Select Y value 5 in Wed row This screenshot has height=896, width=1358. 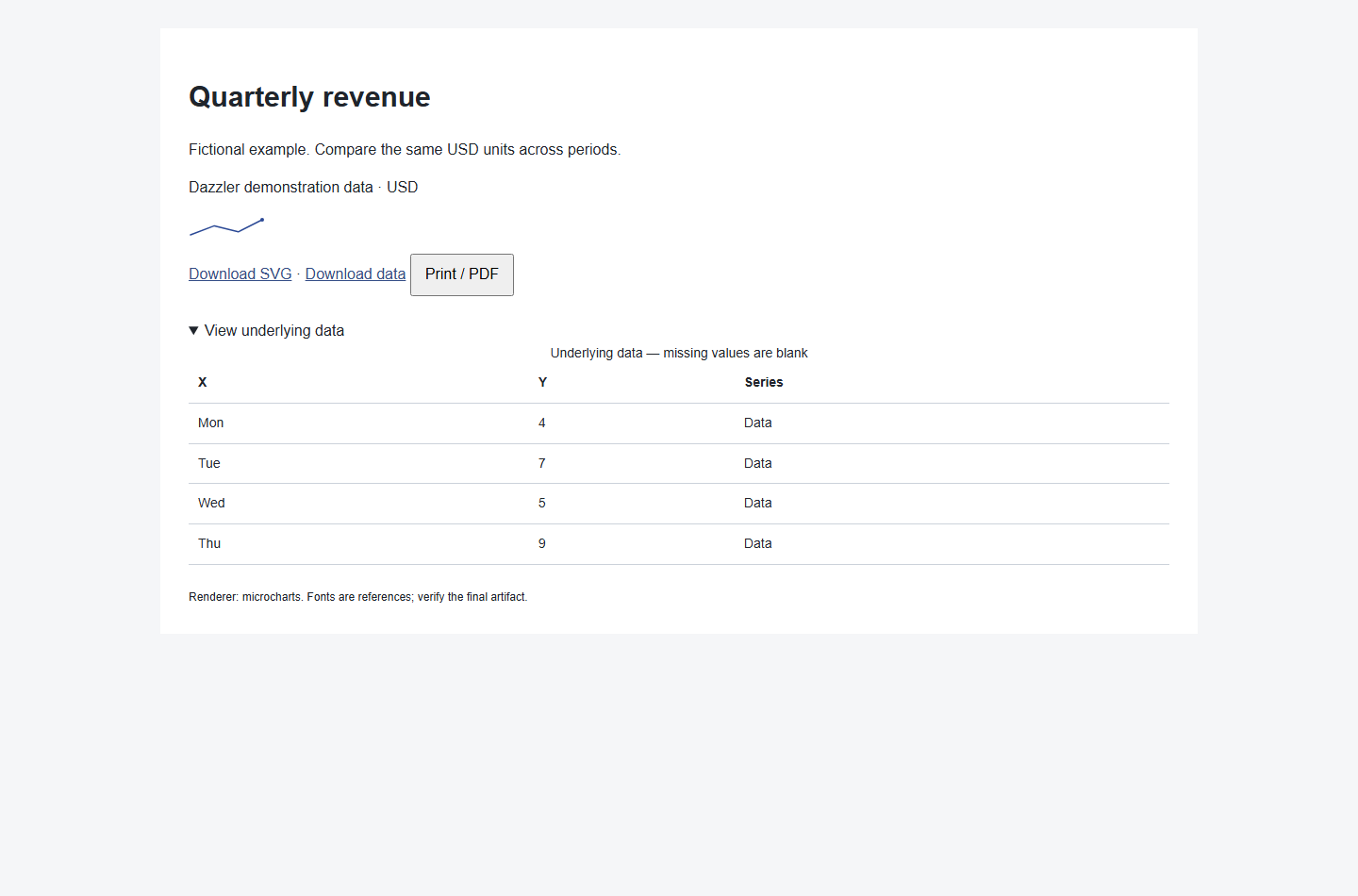click(x=632, y=504)
